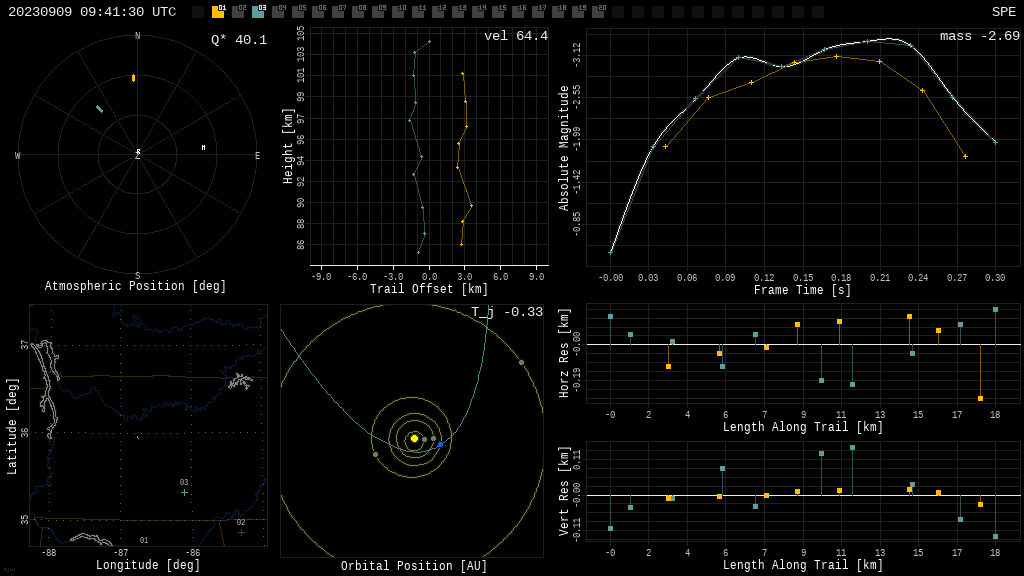Image resolution: width=1024 pixels, height=576 pixels.
Task: Click the Q* 40.1 value
Action: coord(239,40)
